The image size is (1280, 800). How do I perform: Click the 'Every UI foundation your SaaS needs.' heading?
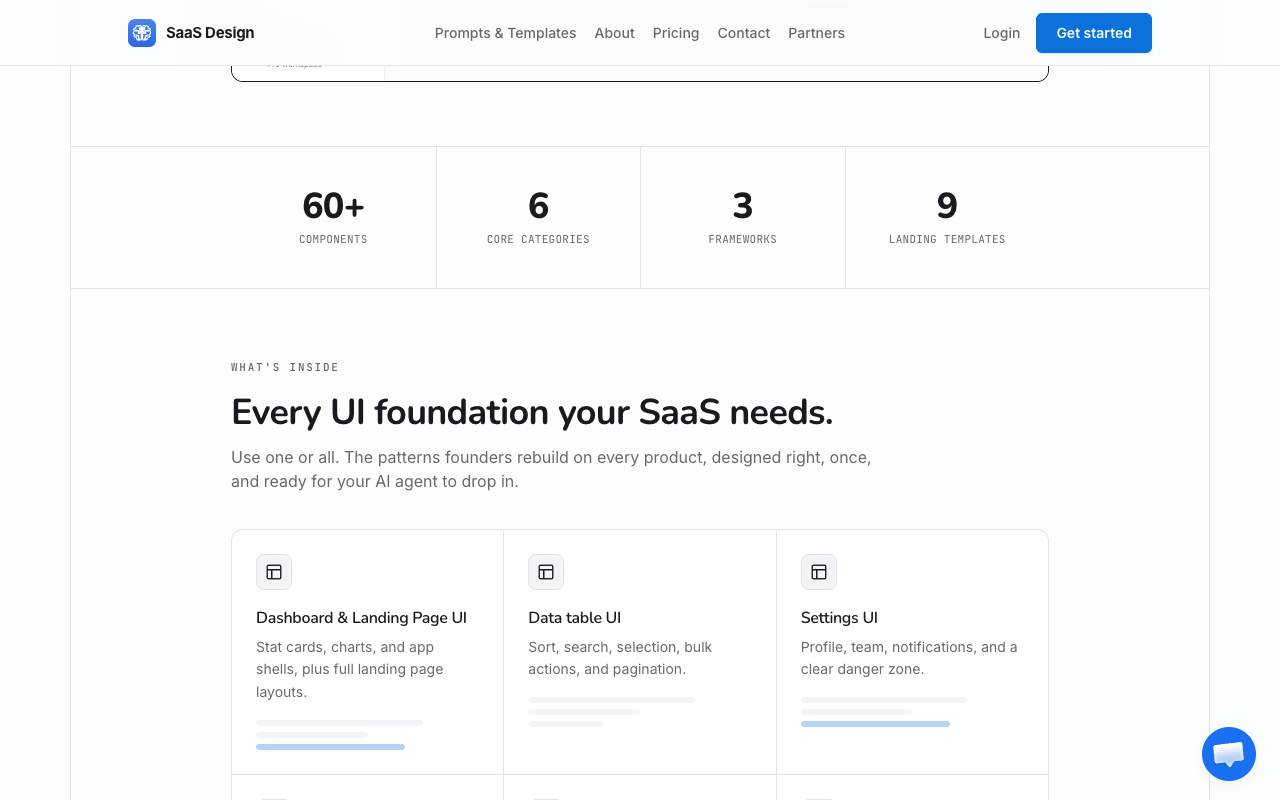[x=532, y=412]
